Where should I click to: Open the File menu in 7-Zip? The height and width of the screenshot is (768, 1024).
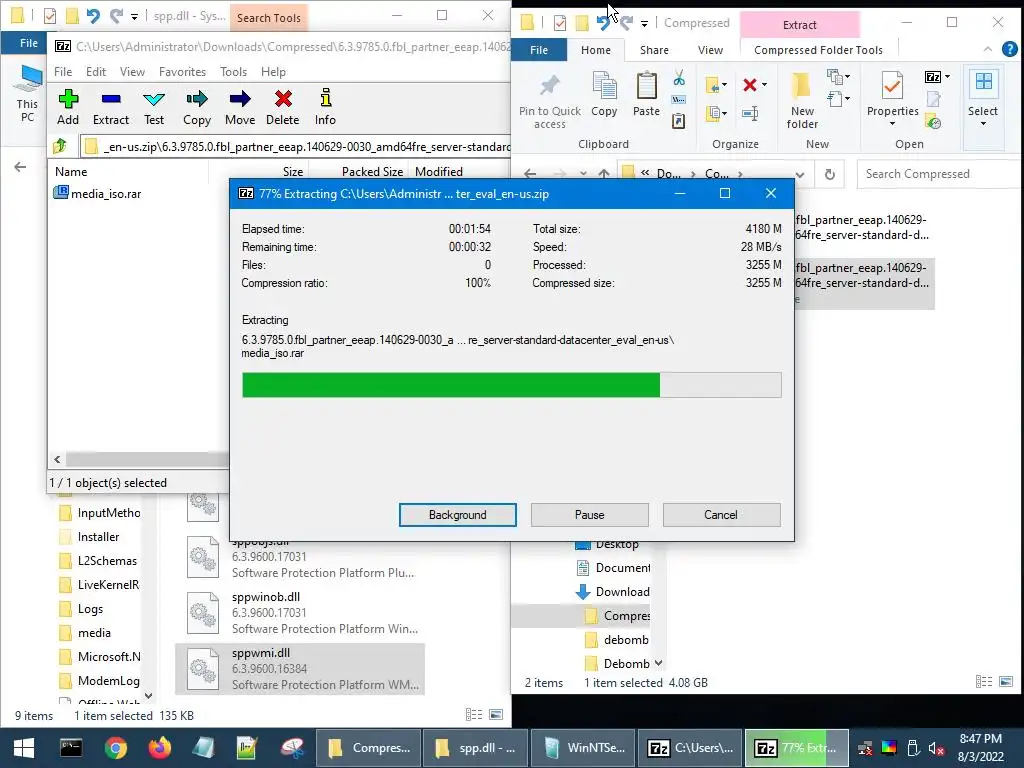pos(63,72)
